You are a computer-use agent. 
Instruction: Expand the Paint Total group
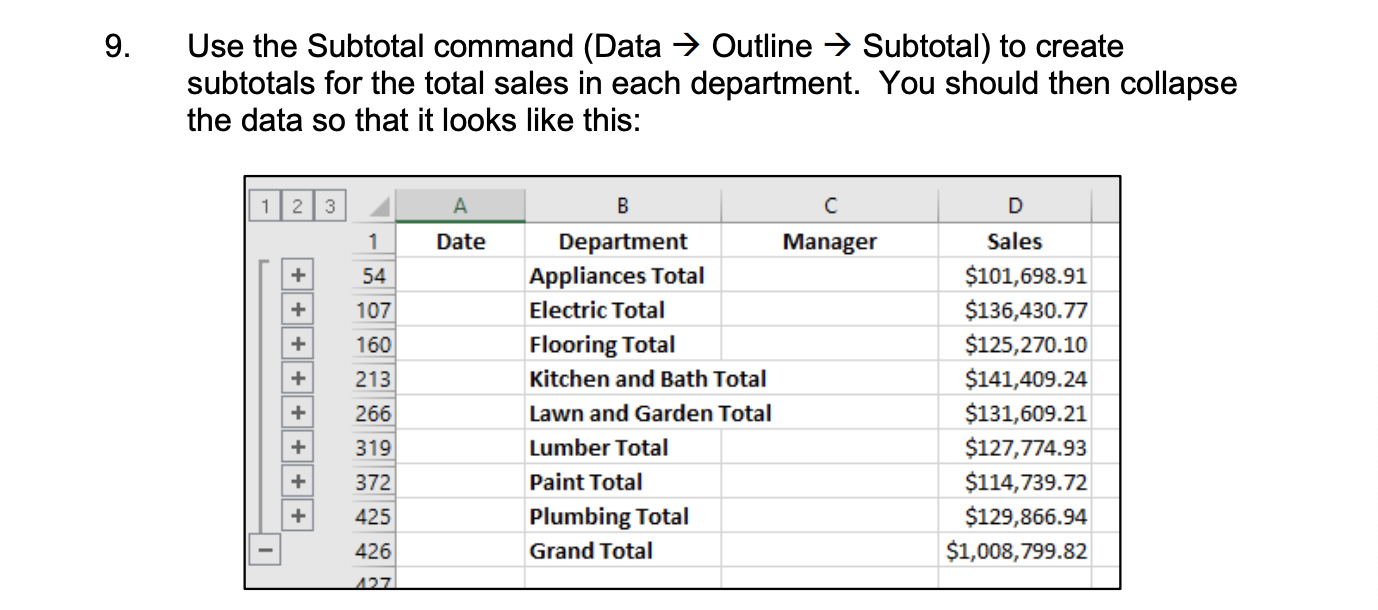coord(298,482)
